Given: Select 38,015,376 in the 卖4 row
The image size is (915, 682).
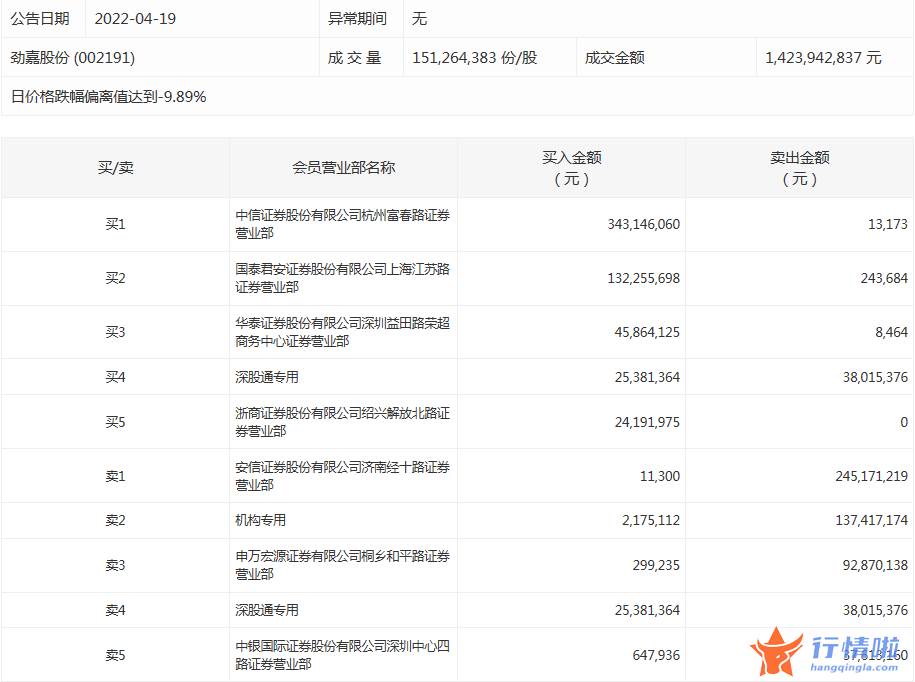Looking at the screenshot, I should point(875,610).
